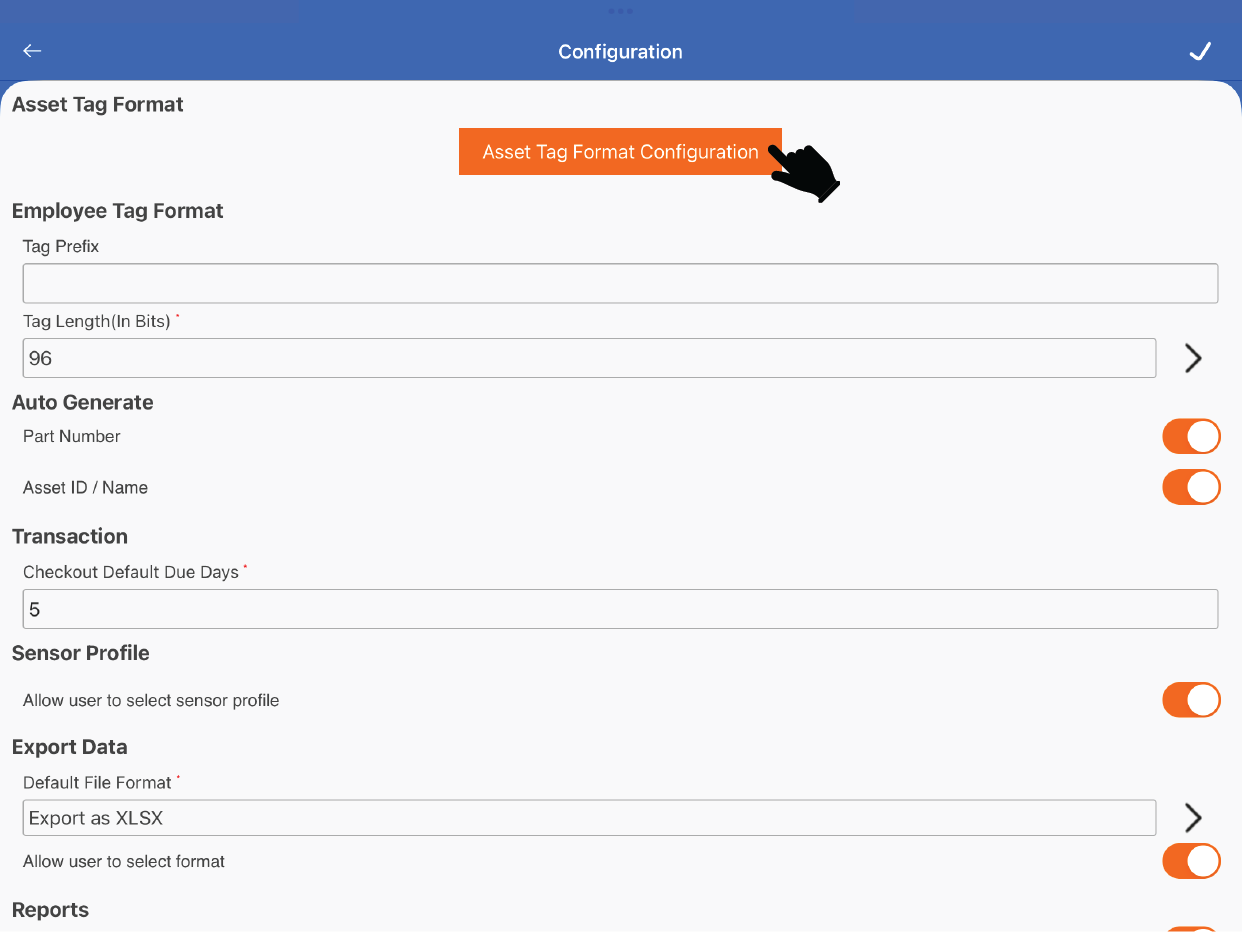Screen dimensions: 1242x934
Task: Click the Tag Prefix input field
Action: (620, 283)
